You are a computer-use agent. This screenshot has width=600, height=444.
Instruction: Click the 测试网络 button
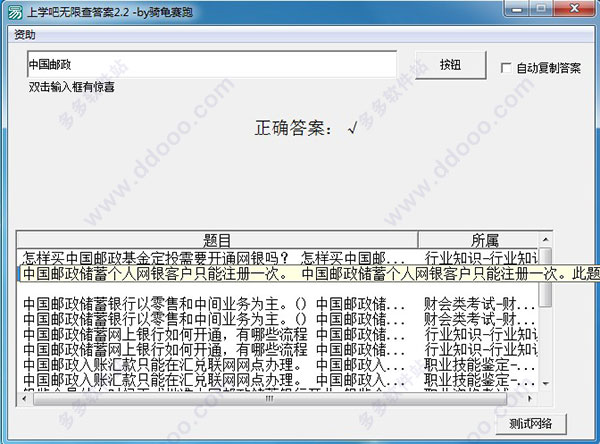pos(530,424)
